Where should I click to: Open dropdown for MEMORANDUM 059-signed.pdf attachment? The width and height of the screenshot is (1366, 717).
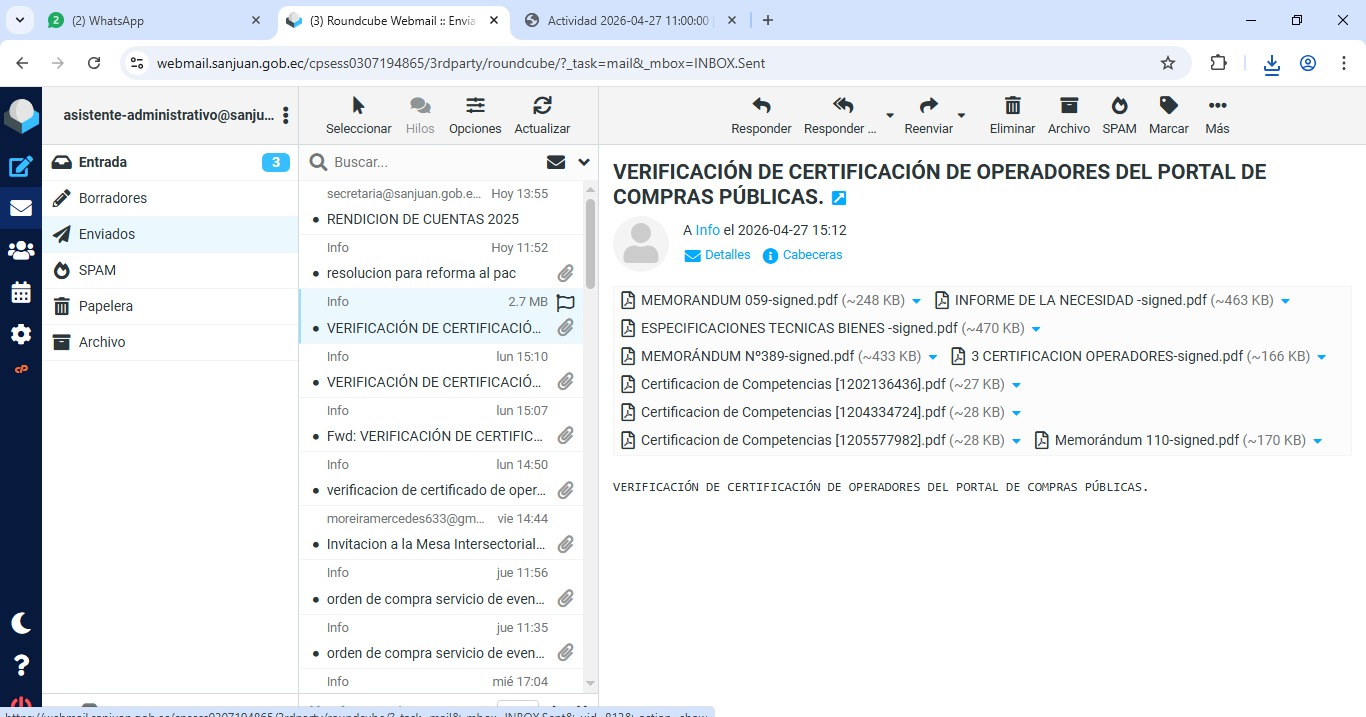[916, 301]
